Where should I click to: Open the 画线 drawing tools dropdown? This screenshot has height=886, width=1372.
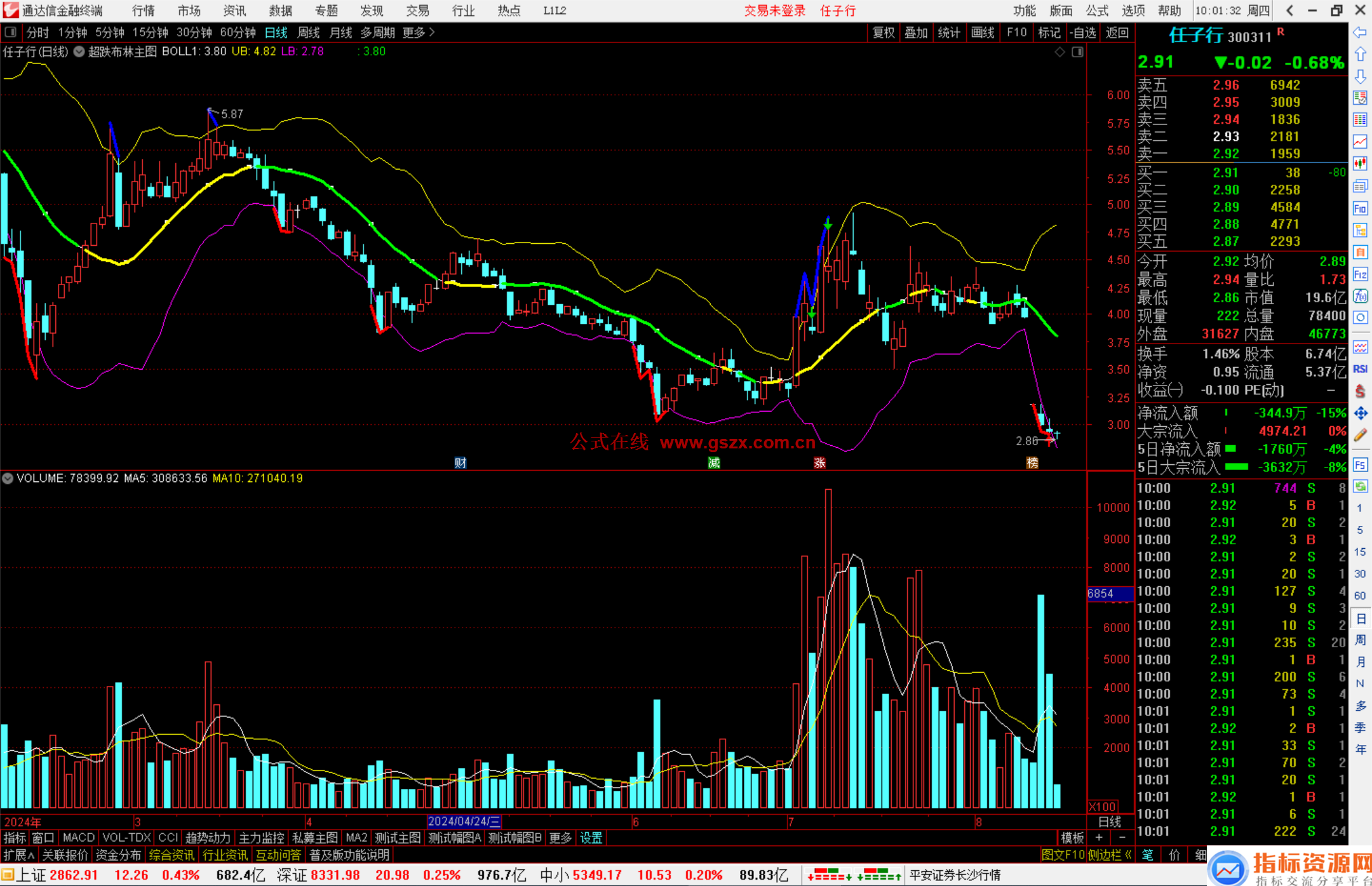983,32
